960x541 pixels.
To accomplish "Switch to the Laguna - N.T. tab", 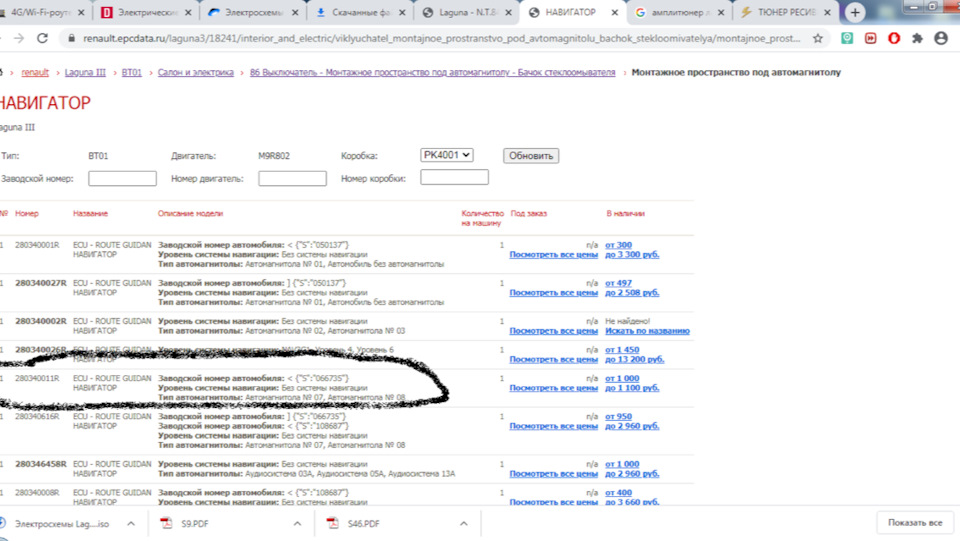I will coord(467,12).
